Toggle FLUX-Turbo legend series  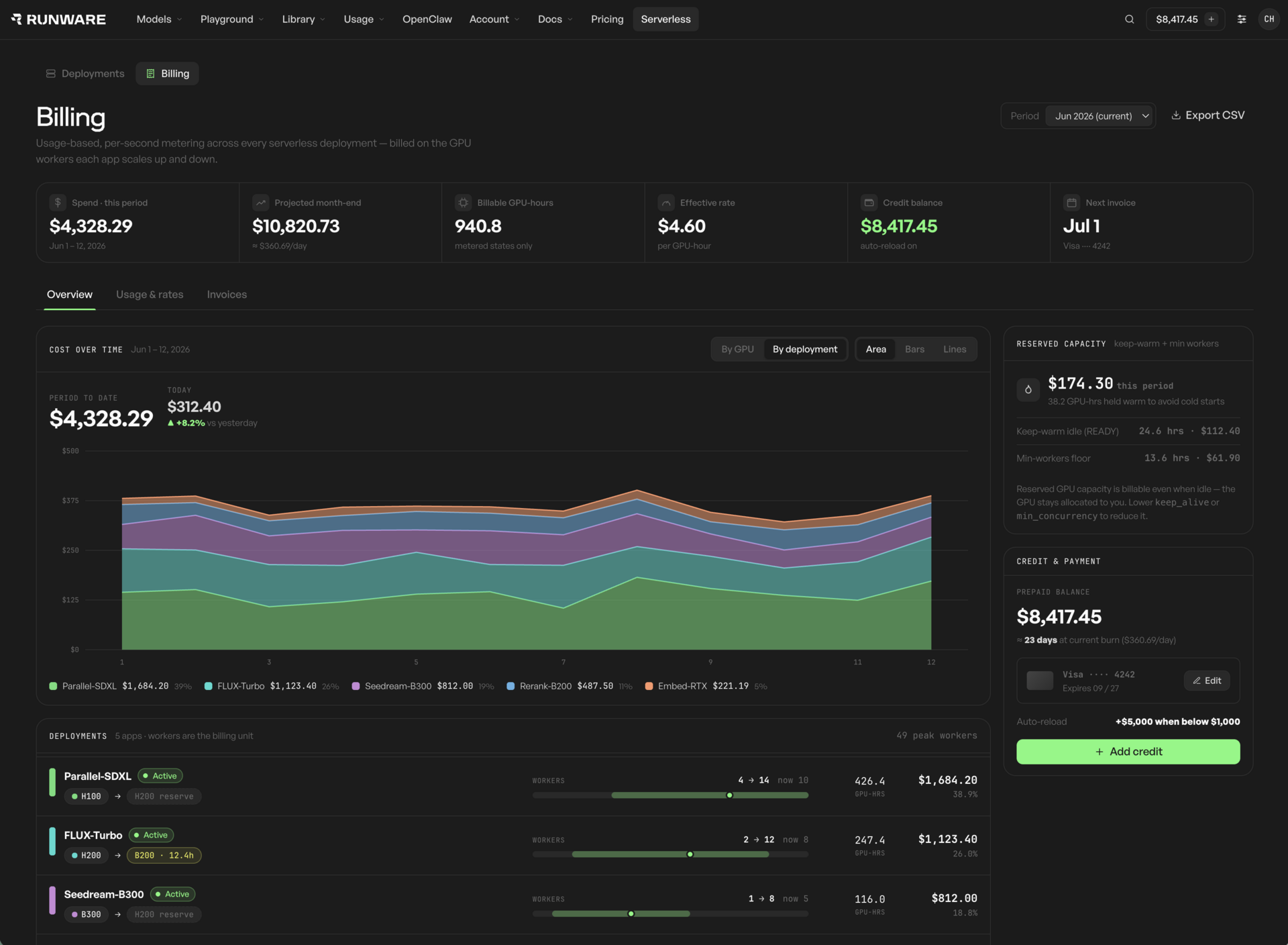(271, 686)
